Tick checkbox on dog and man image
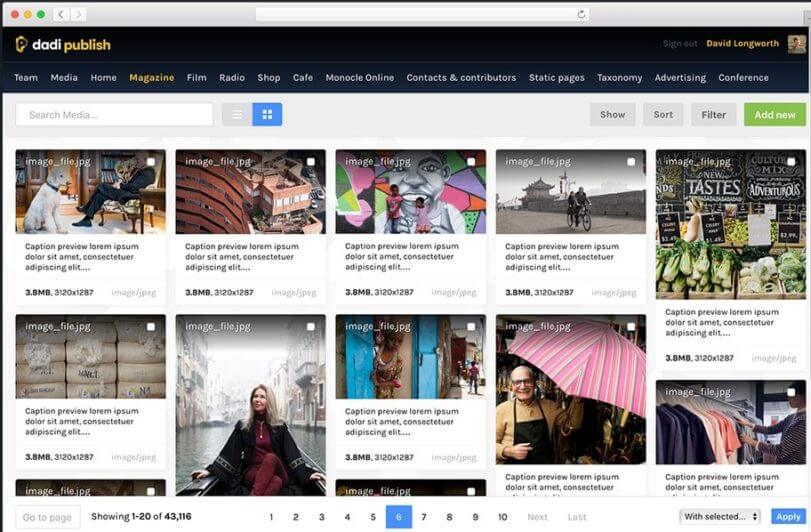The image size is (811, 532). point(151,161)
